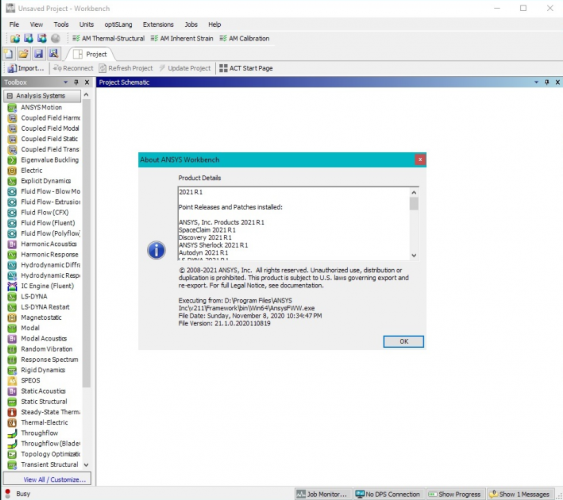Select the Fluid Flow (Fluent) icon
563x500 pixels.
pyautogui.click(x=12, y=223)
